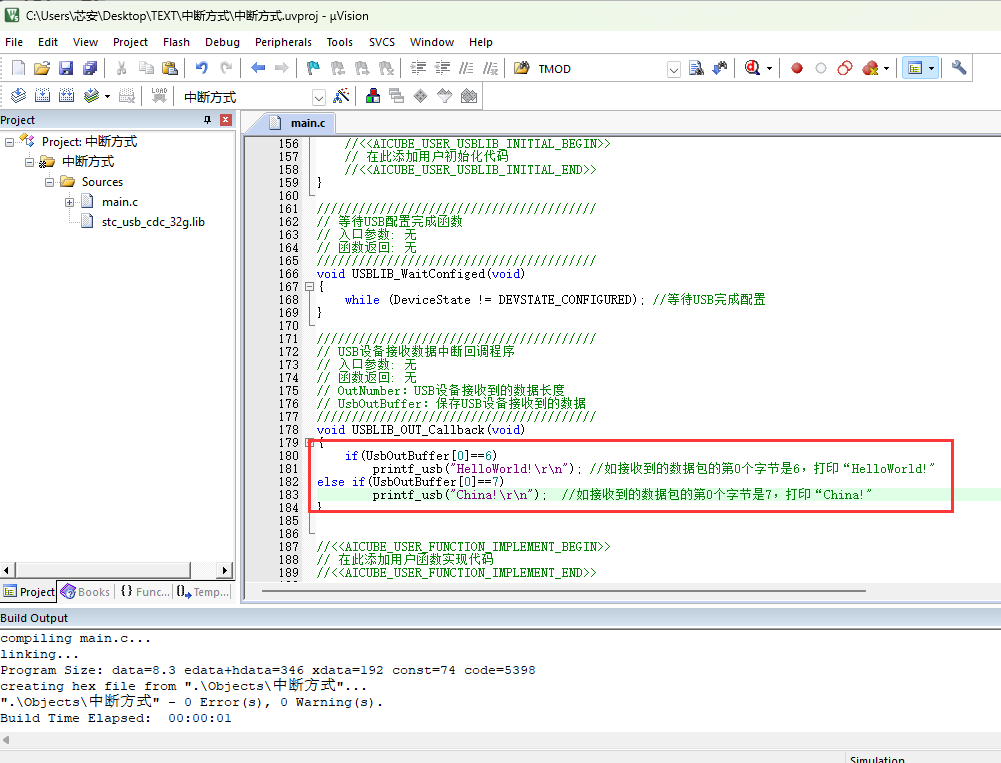Click the Save All icon
Viewport: 1001px width, 763px height.
tap(90, 68)
